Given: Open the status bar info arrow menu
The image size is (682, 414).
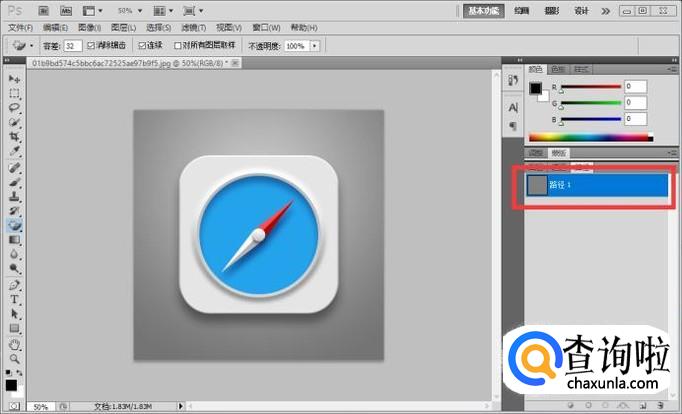Looking at the screenshot, I should tap(181, 406).
